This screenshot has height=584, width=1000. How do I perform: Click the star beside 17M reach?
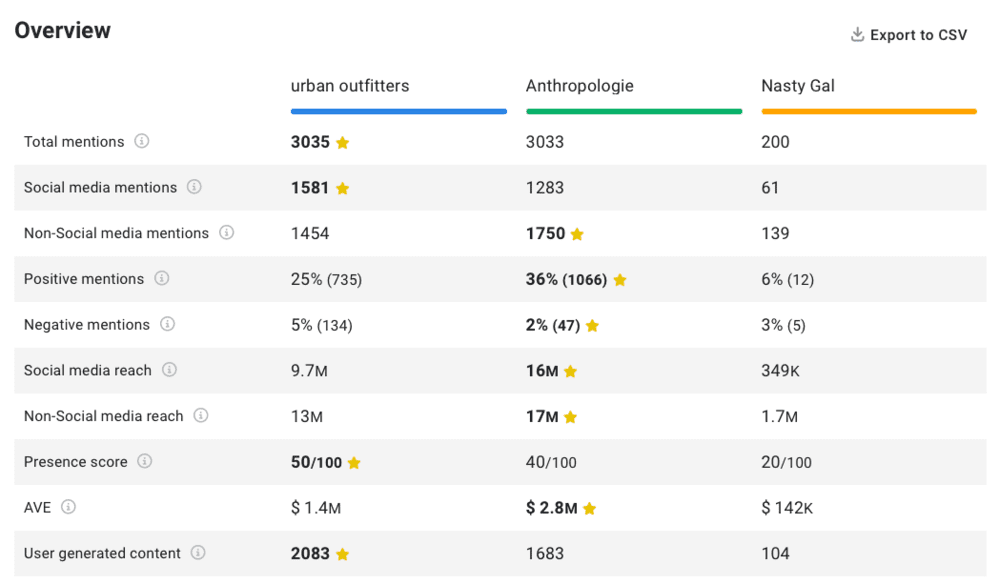pos(571,417)
